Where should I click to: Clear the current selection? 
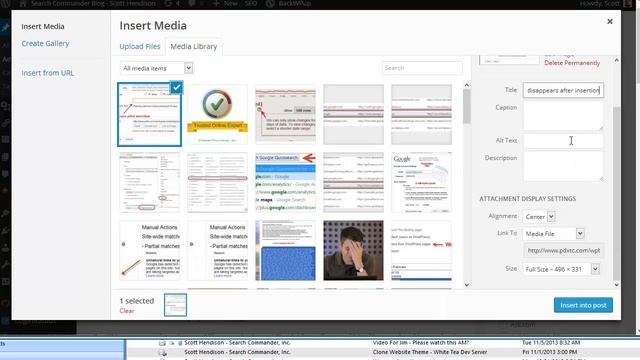(x=127, y=311)
